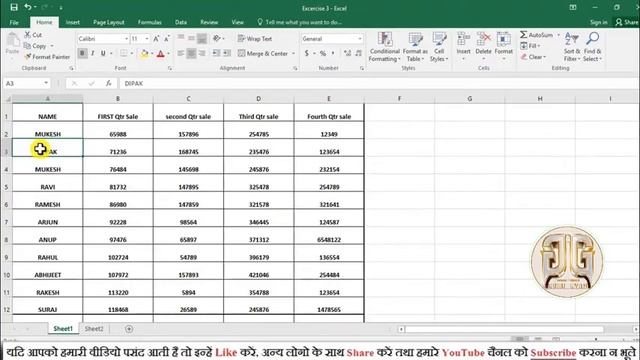Toggle Underline formatting

(x=103, y=53)
